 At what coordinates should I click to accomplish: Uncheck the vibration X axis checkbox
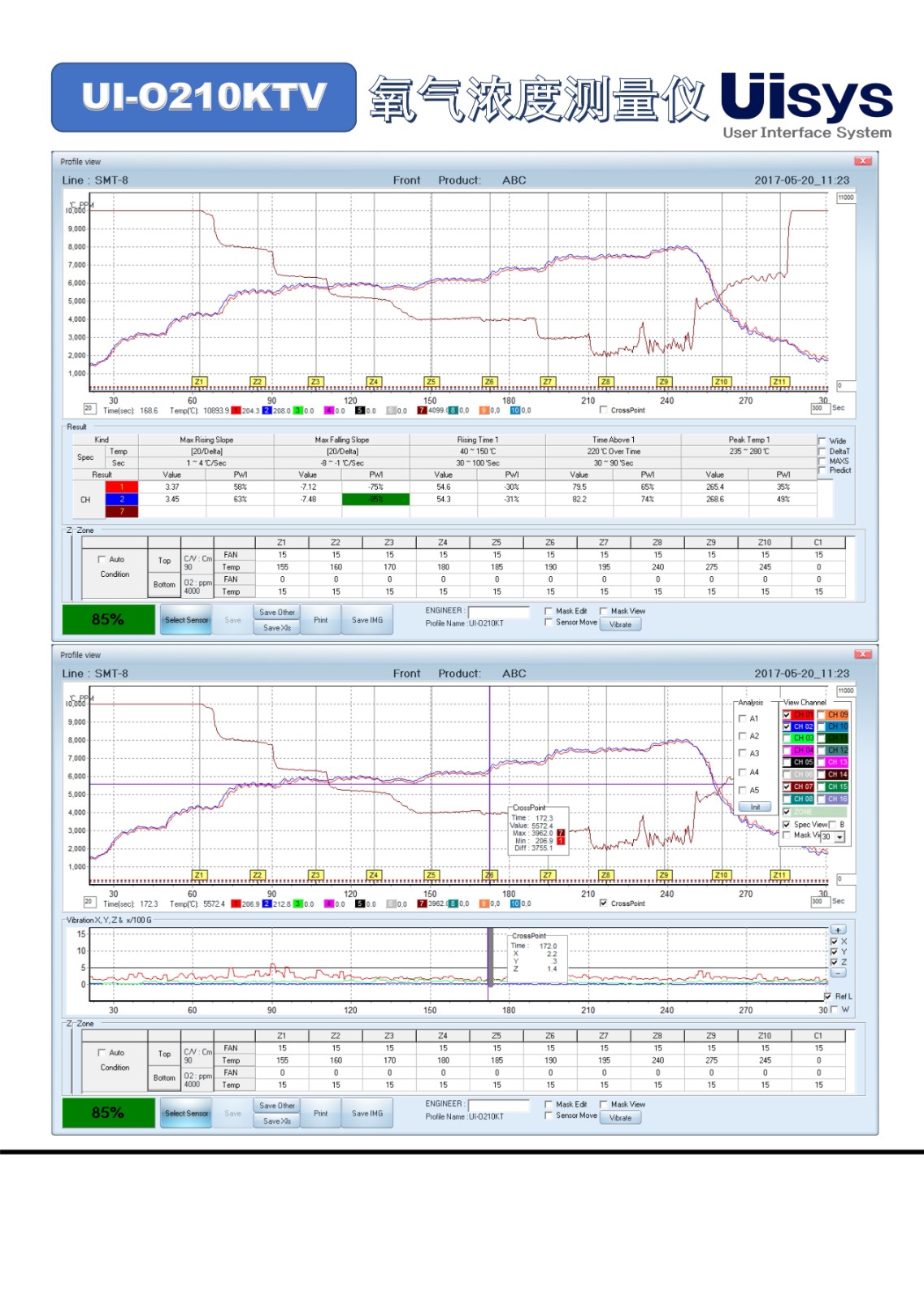pyautogui.click(x=834, y=942)
